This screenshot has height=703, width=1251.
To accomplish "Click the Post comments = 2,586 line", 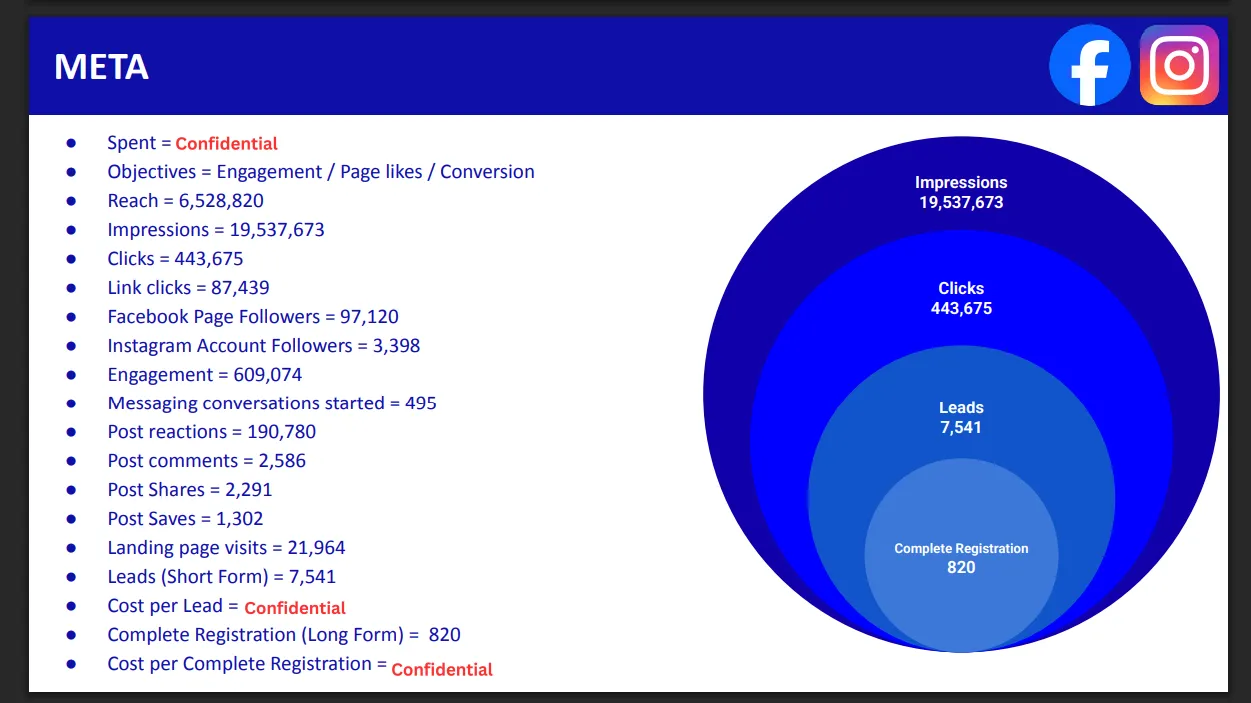I will (207, 461).
